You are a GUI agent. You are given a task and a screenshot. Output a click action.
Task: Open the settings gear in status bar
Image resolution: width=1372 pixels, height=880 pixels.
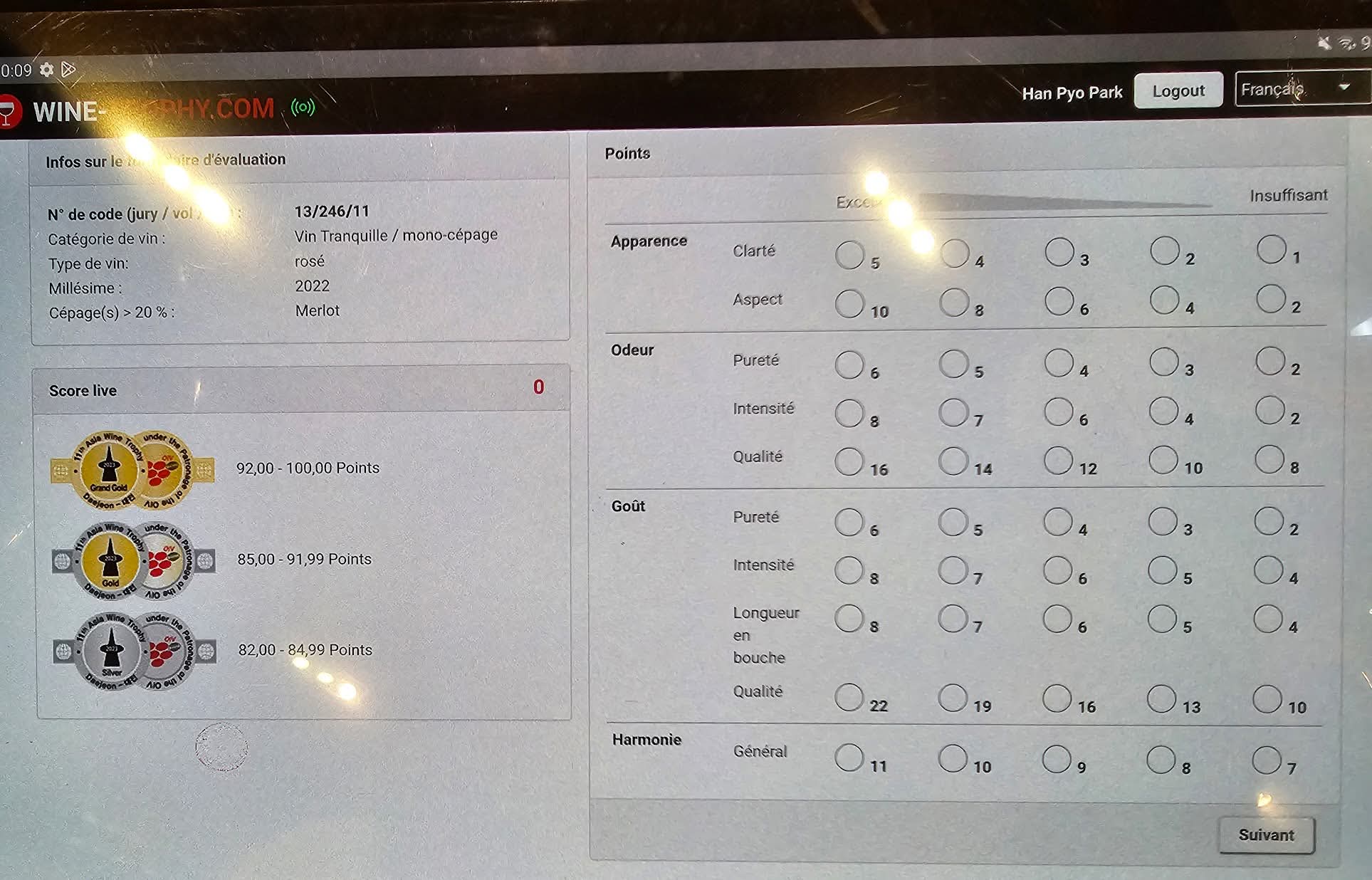click(46, 70)
